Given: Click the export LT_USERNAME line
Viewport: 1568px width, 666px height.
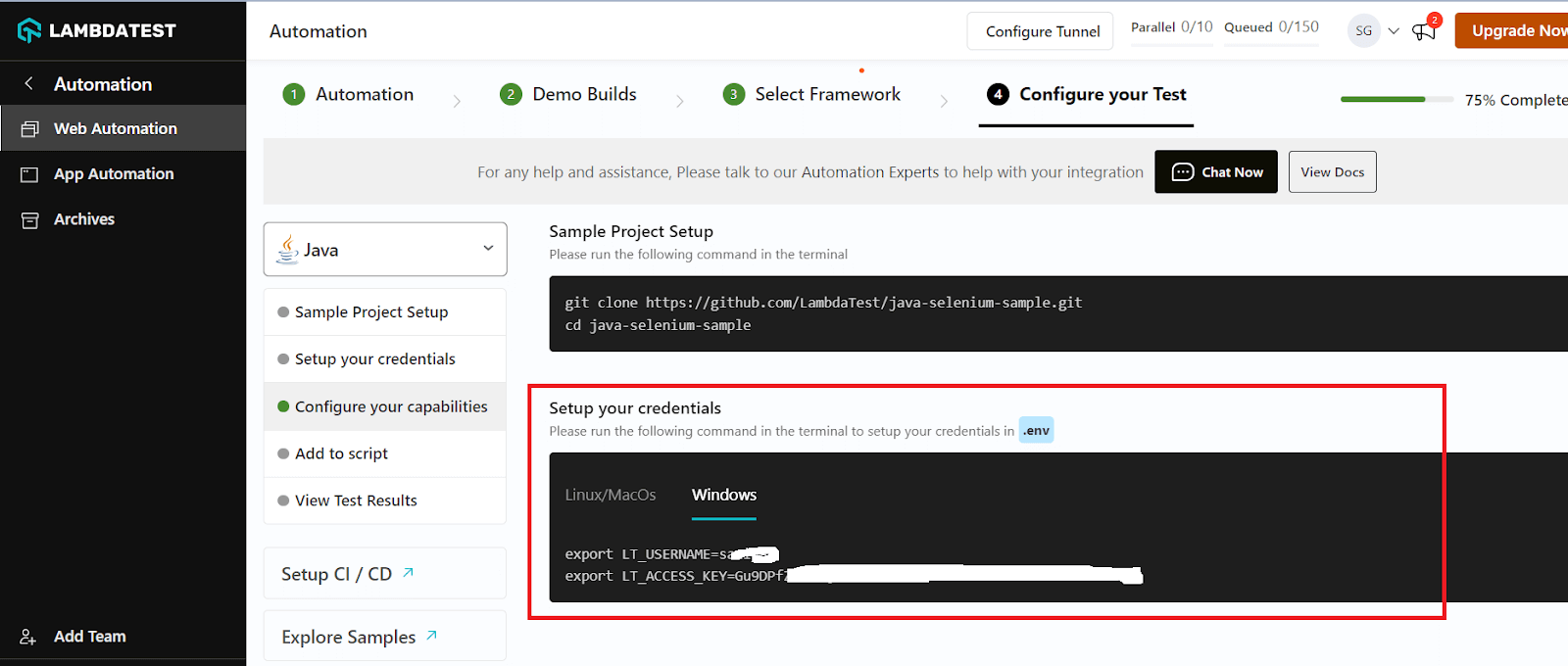Looking at the screenshot, I should [x=671, y=554].
